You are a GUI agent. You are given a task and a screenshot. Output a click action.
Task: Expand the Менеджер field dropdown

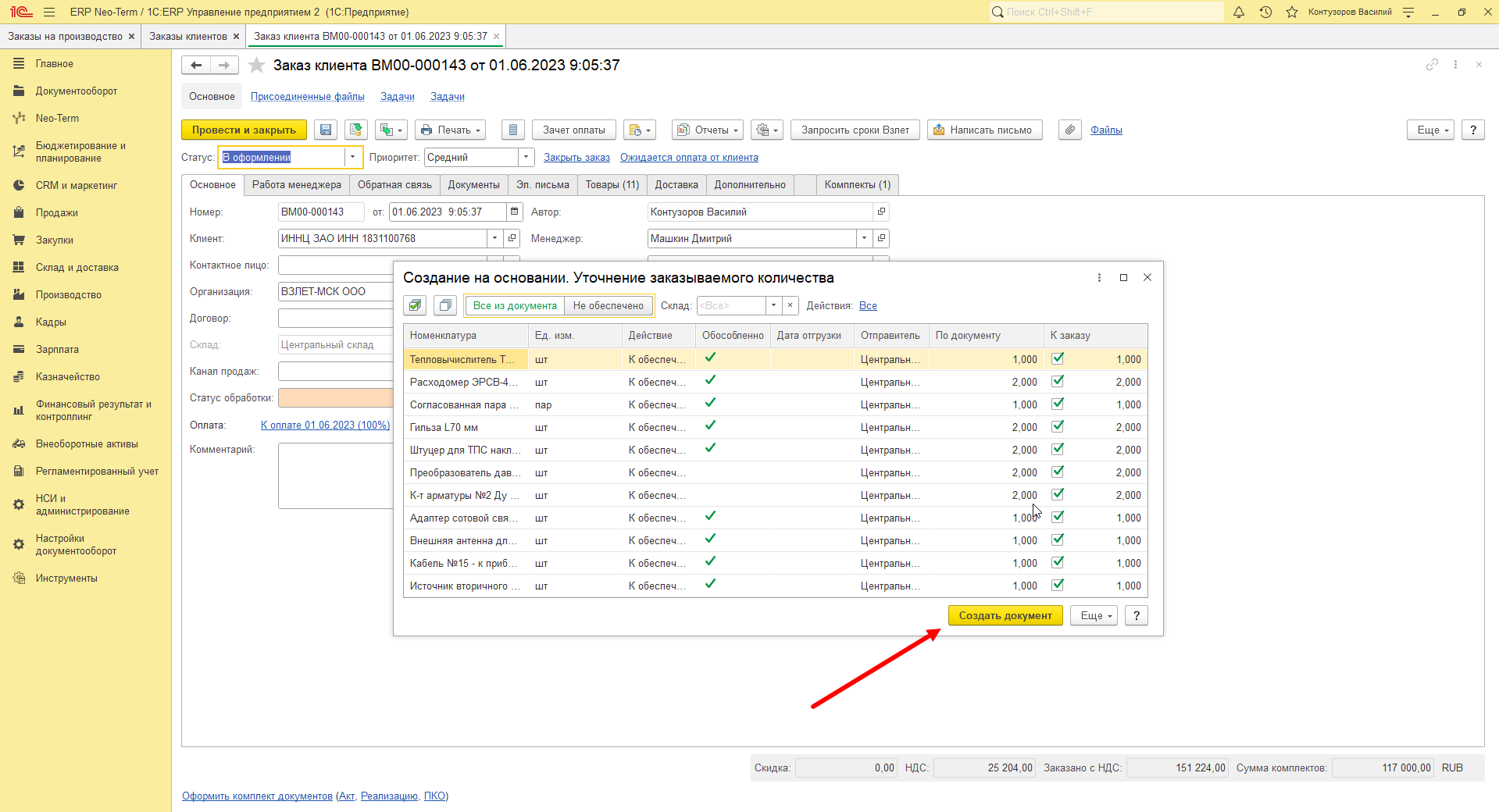click(865, 238)
